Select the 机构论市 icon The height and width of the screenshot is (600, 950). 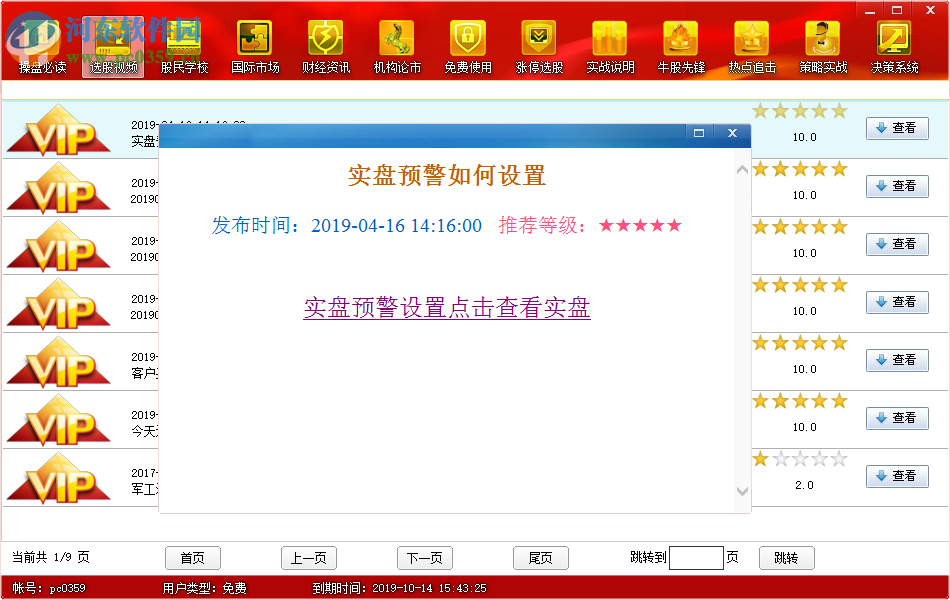396,45
